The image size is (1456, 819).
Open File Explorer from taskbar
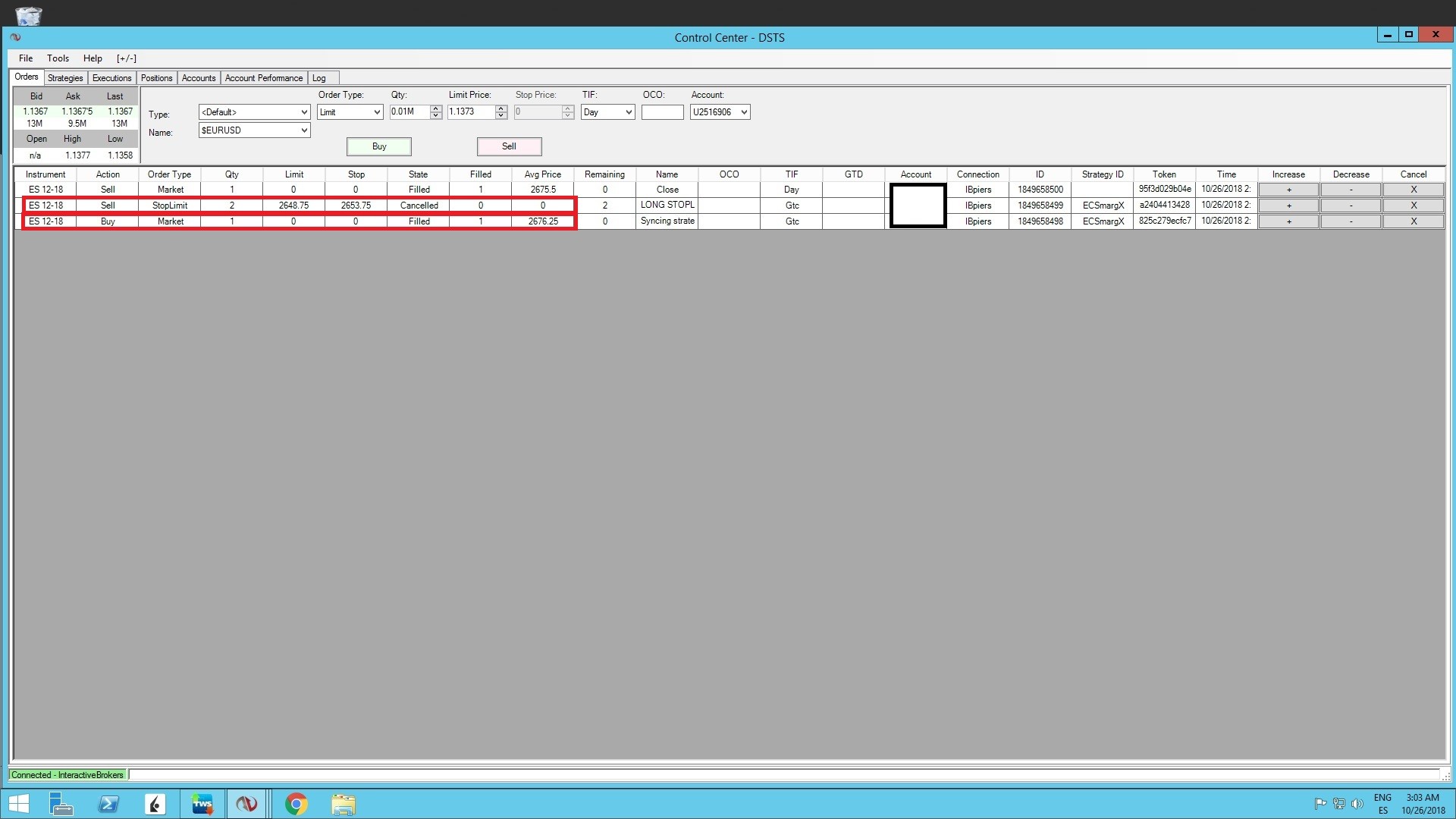343,804
